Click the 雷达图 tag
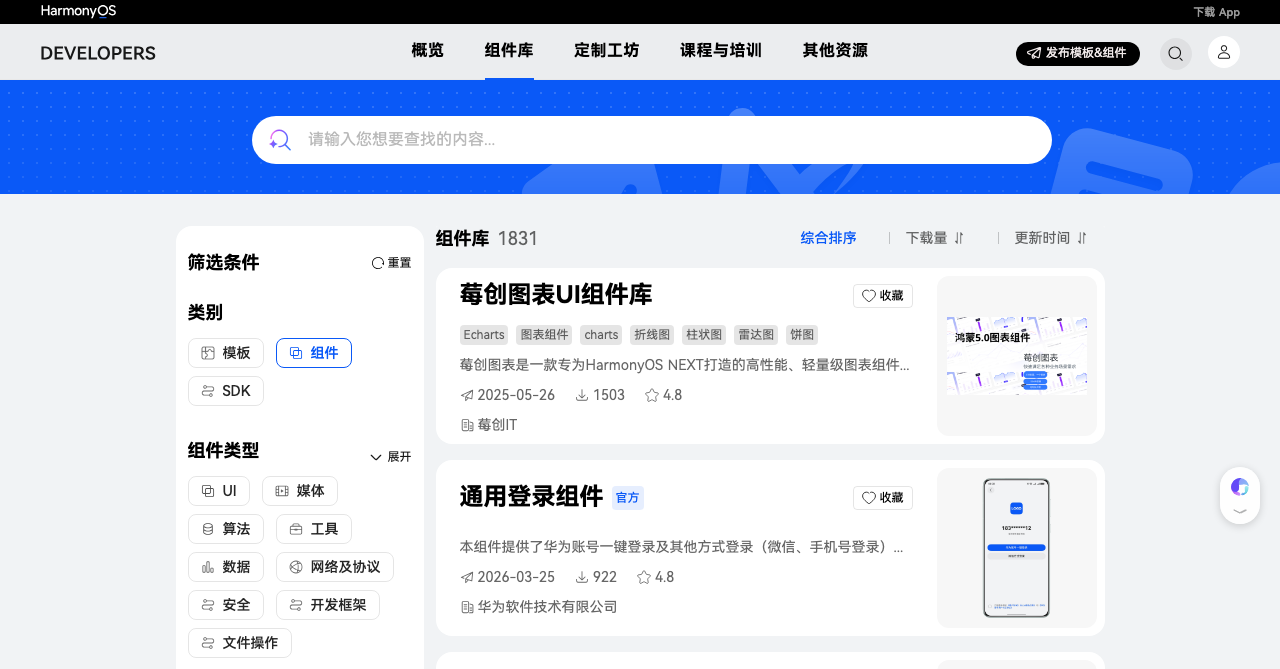1280x669 pixels. tap(756, 335)
